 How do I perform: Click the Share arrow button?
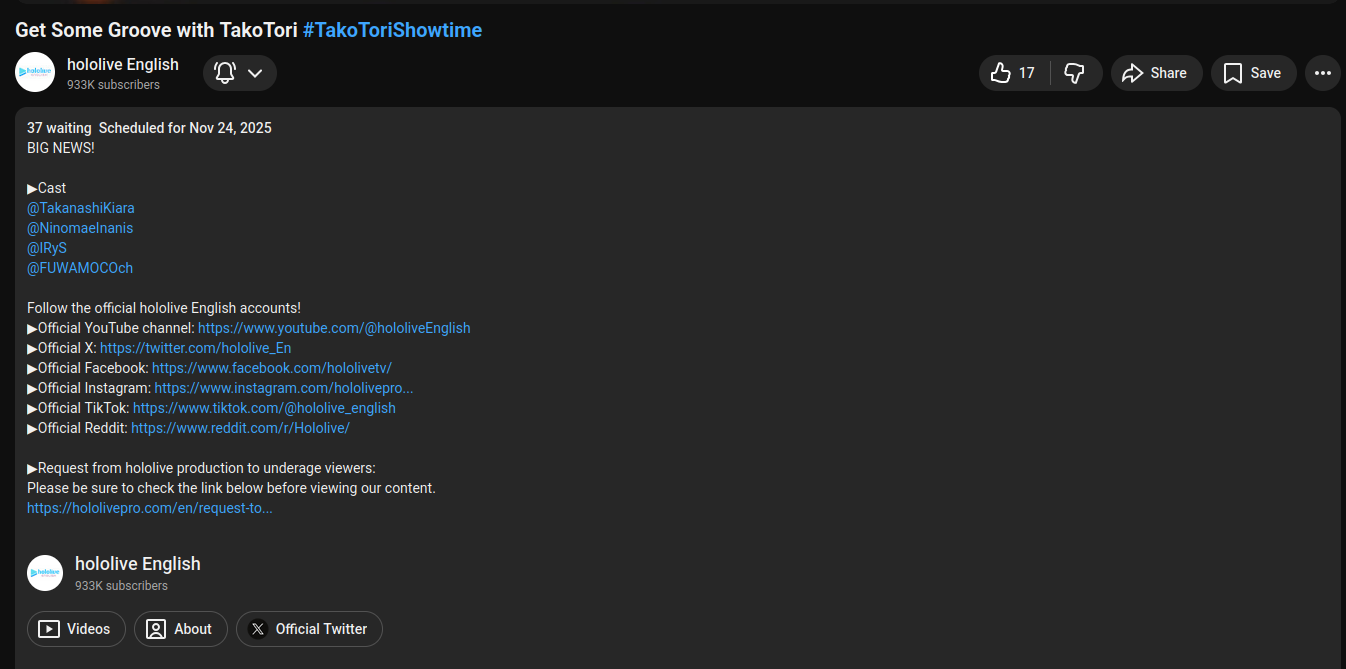(x=1156, y=73)
